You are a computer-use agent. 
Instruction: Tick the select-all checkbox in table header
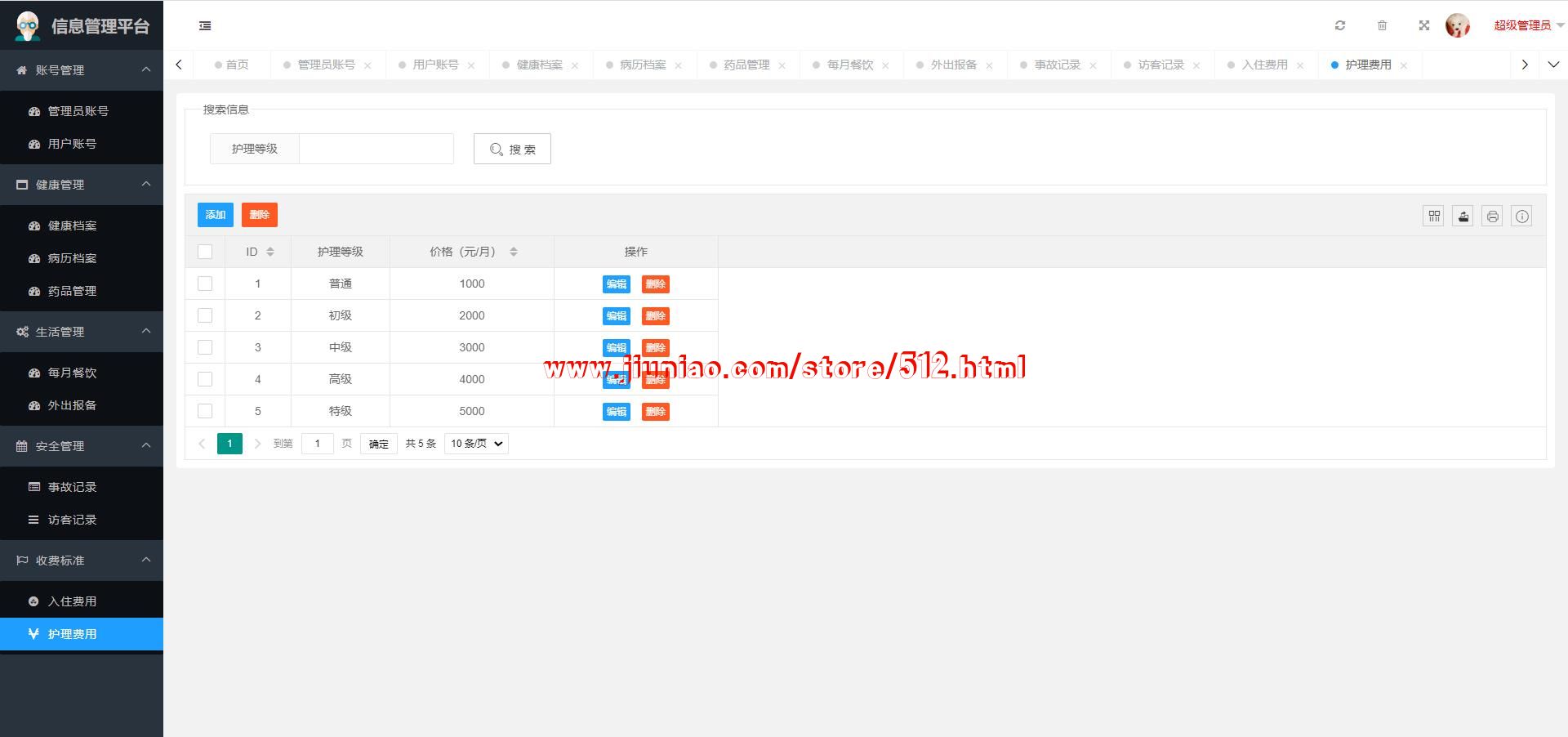(205, 252)
